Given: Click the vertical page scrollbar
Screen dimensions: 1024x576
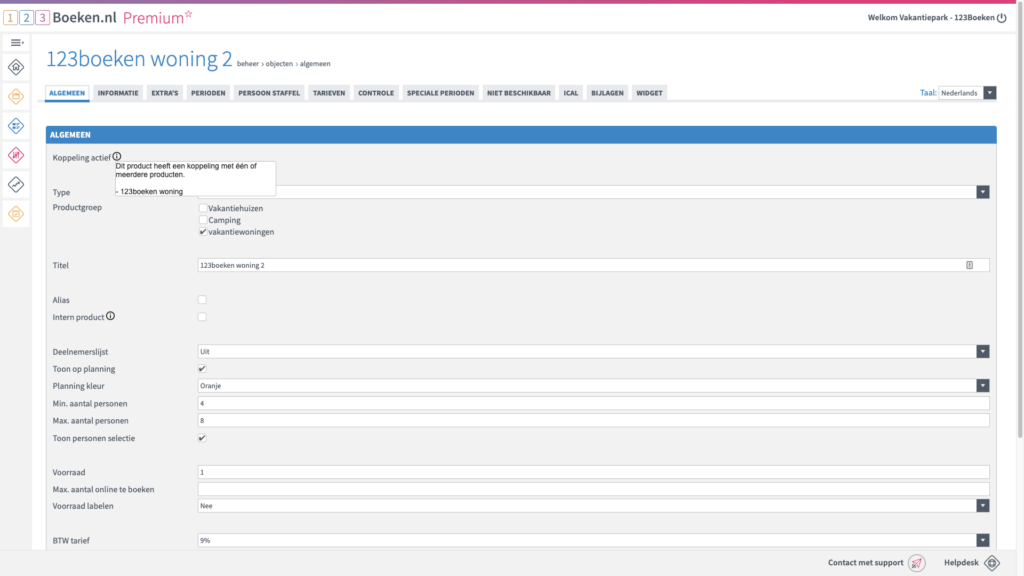Looking at the screenshot, I should 1020,222.
